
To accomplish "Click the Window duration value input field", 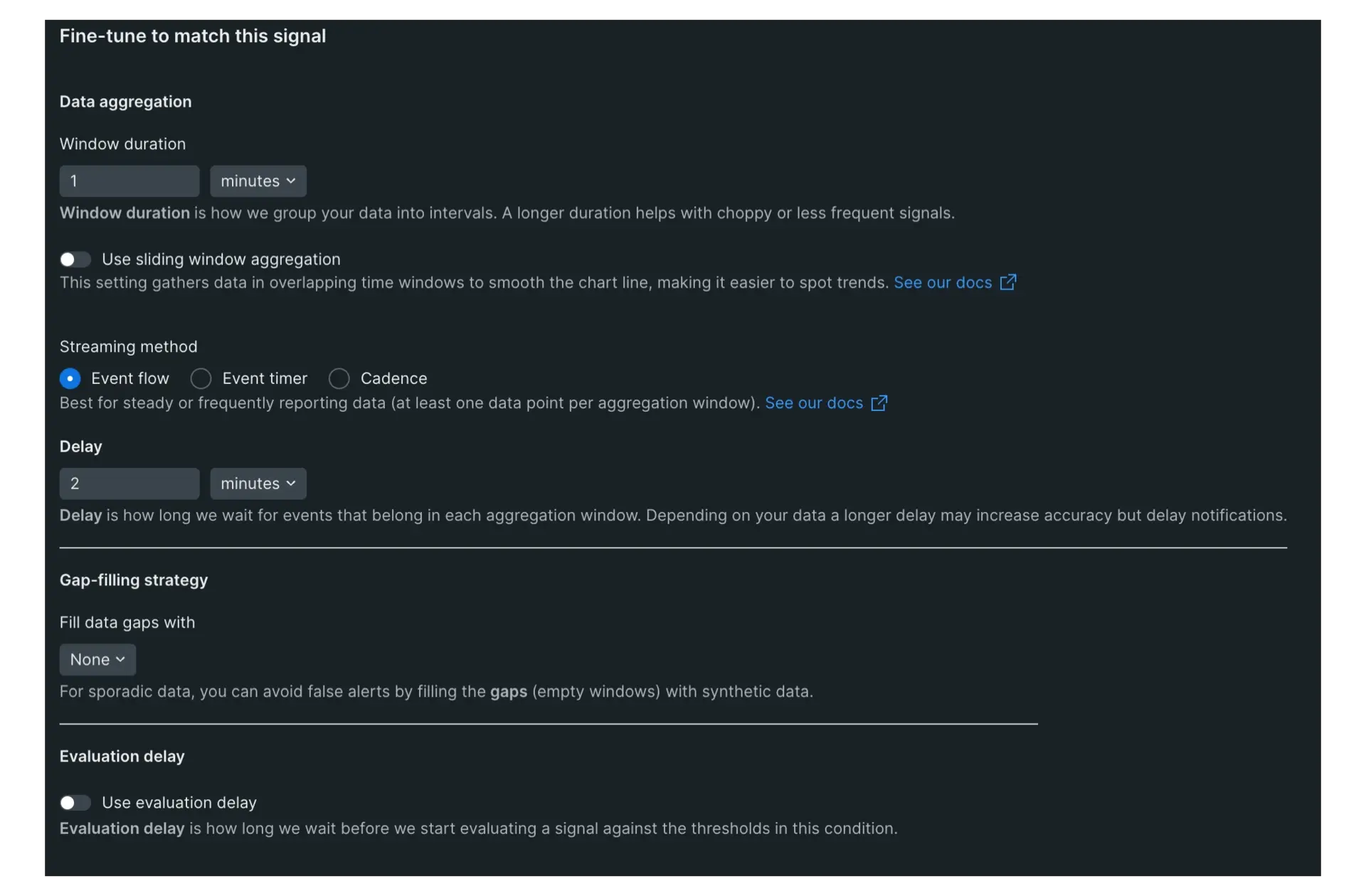I will tap(129, 181).
